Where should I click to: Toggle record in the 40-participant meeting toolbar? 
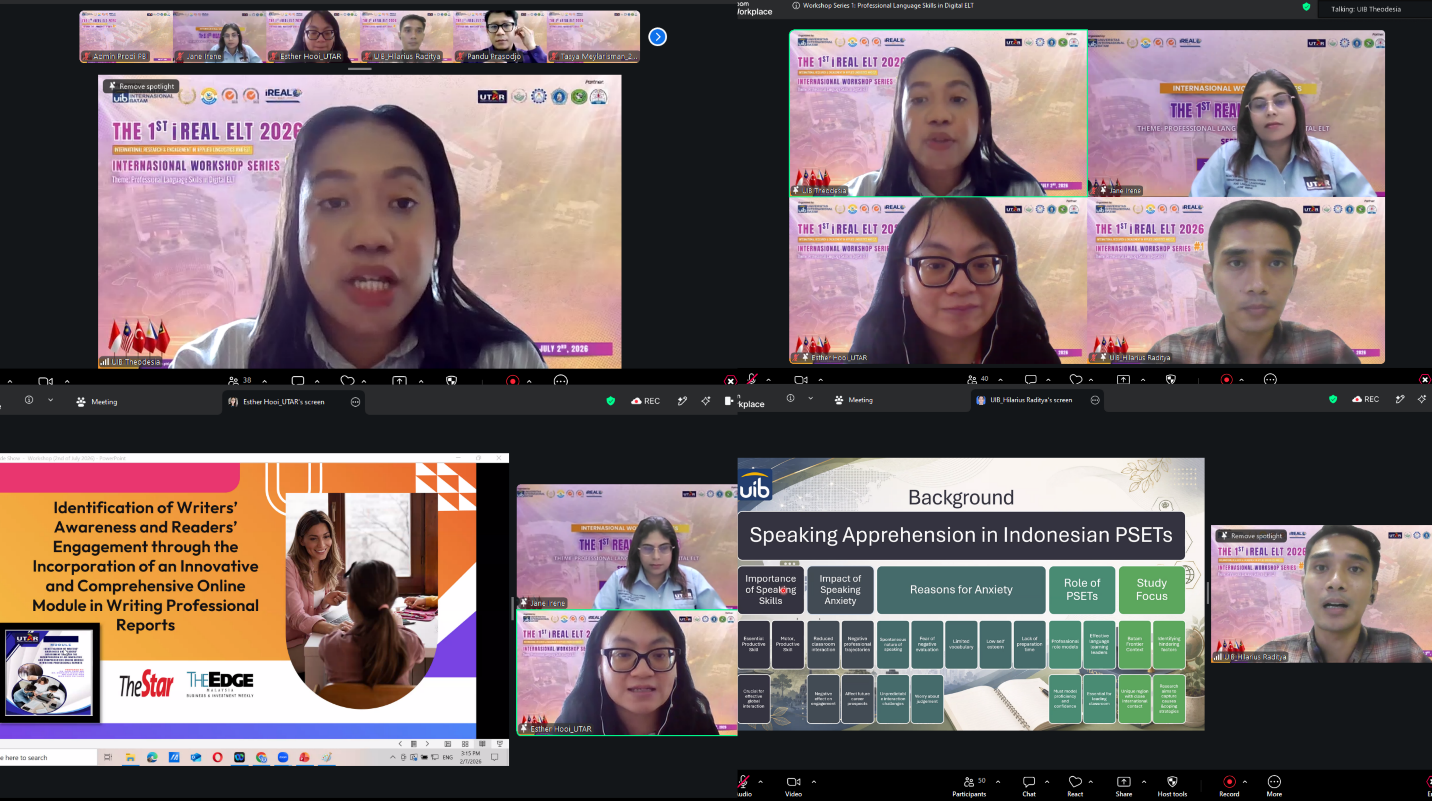coord(1227,380)
